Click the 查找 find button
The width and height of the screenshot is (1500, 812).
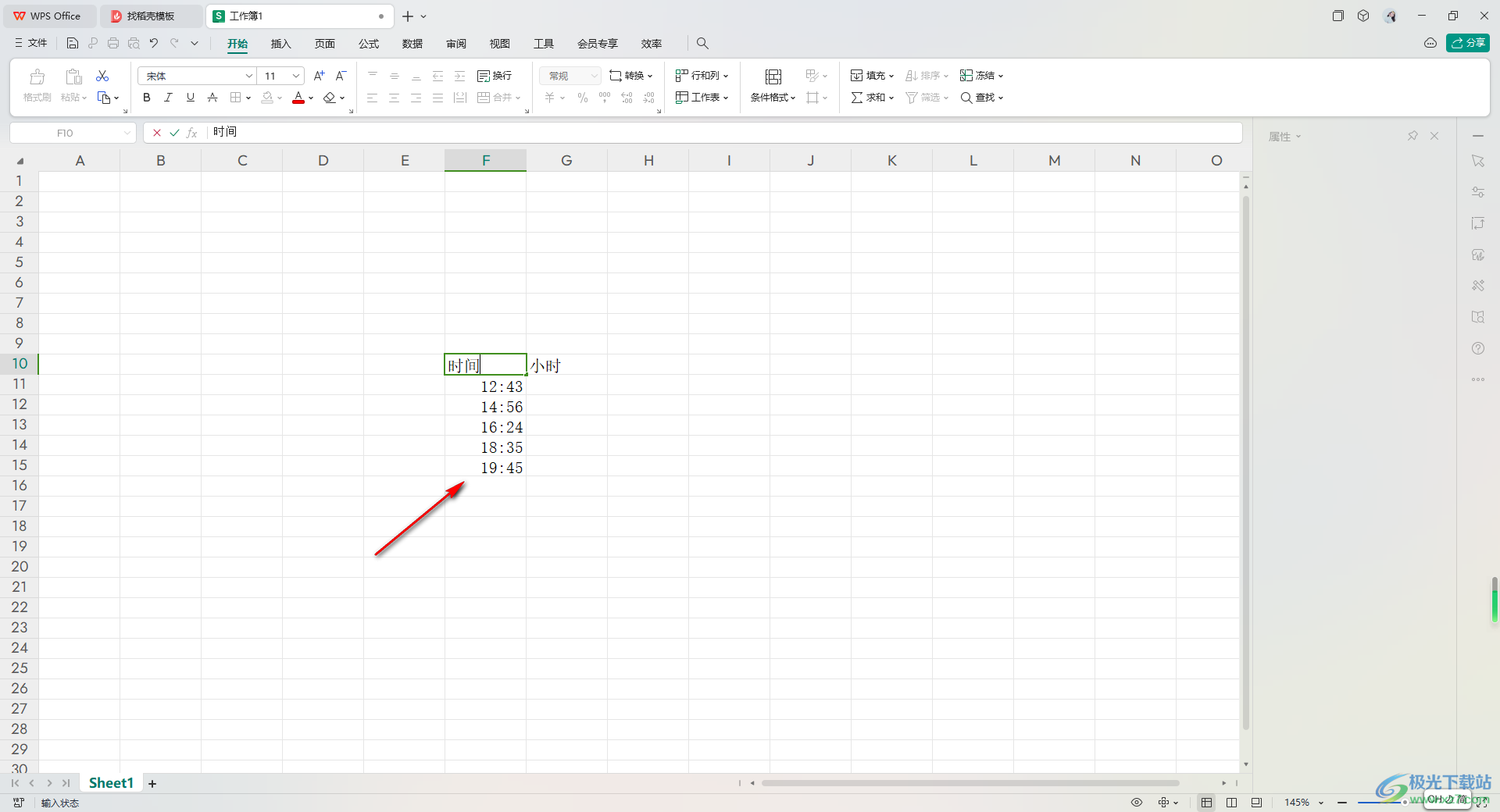981,98
